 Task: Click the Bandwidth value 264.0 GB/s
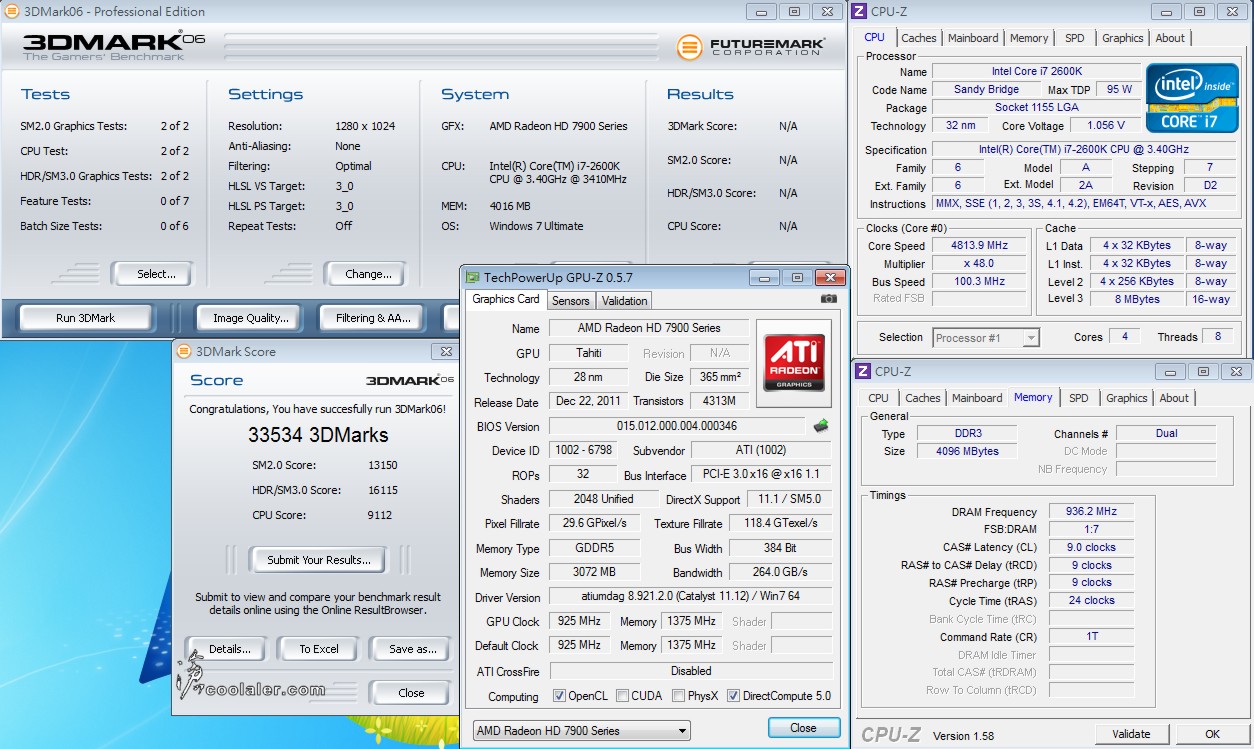[781, 573]
